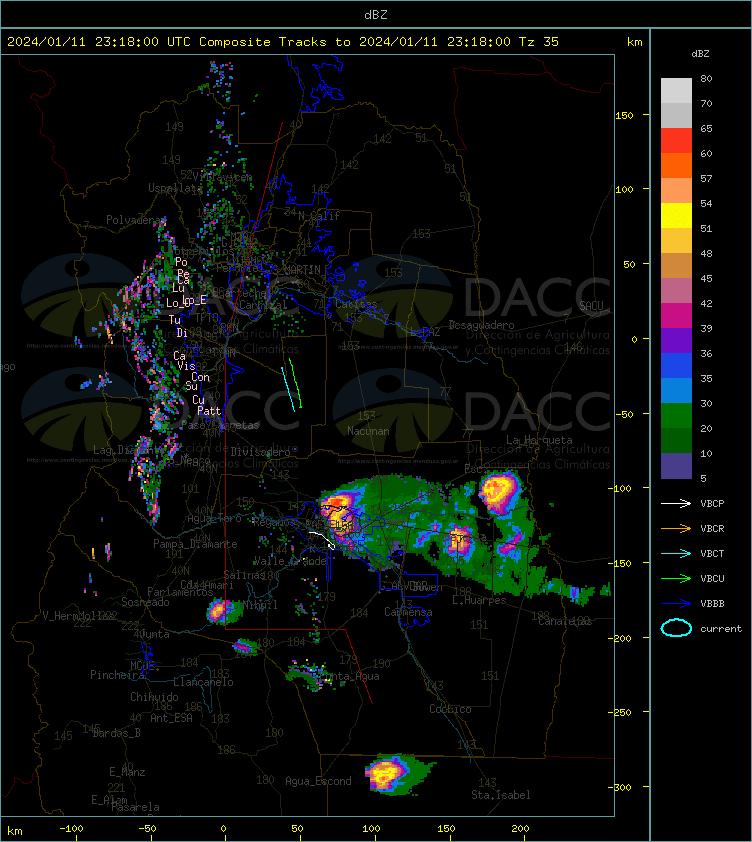Click the cyan VBCT arrow in legend

676,553
